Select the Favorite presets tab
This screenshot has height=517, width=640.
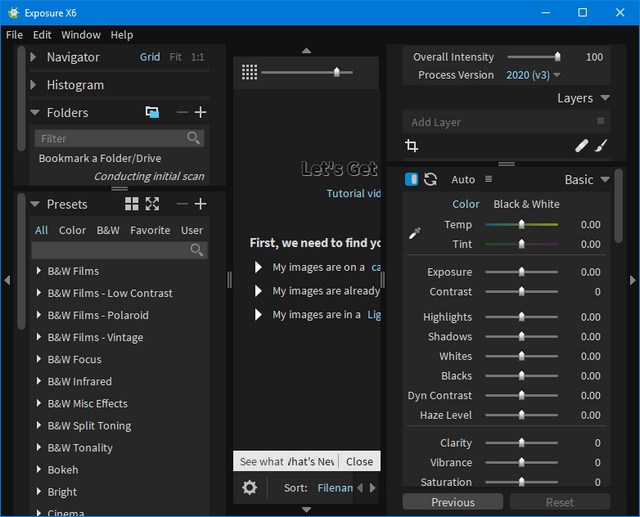(x=150, y=230)
